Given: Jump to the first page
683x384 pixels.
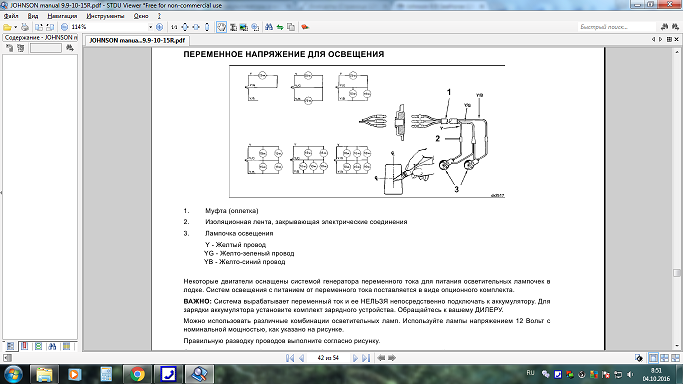Looking at the screenshot, I should [290, 358].
